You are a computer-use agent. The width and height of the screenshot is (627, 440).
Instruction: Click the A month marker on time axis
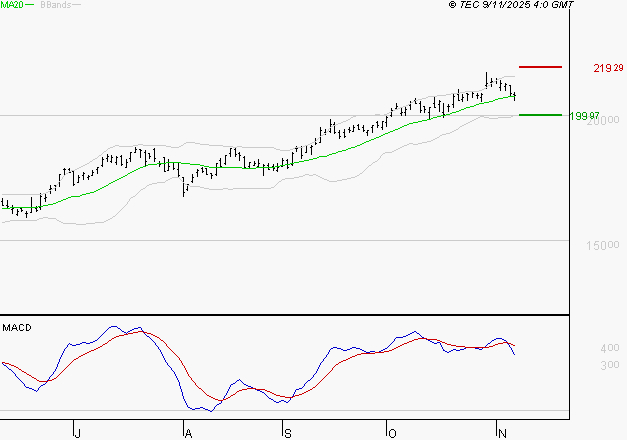tap(188, 433)
